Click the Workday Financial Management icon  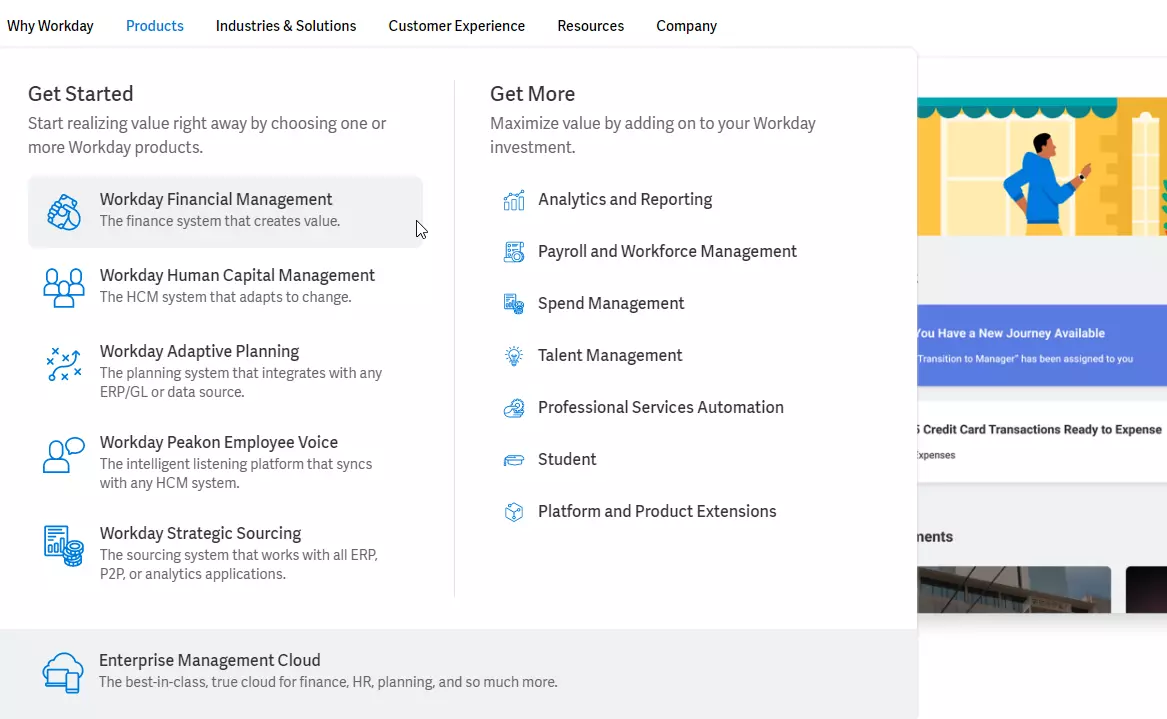pyautogui.click(x=64, y=212)
